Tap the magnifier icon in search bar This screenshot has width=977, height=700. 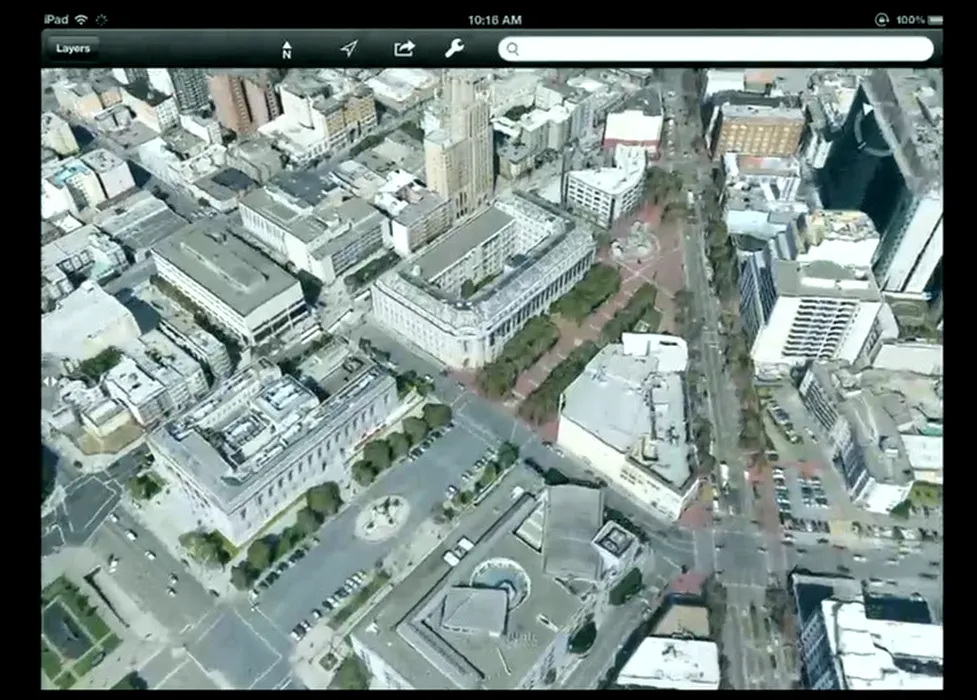512,49
